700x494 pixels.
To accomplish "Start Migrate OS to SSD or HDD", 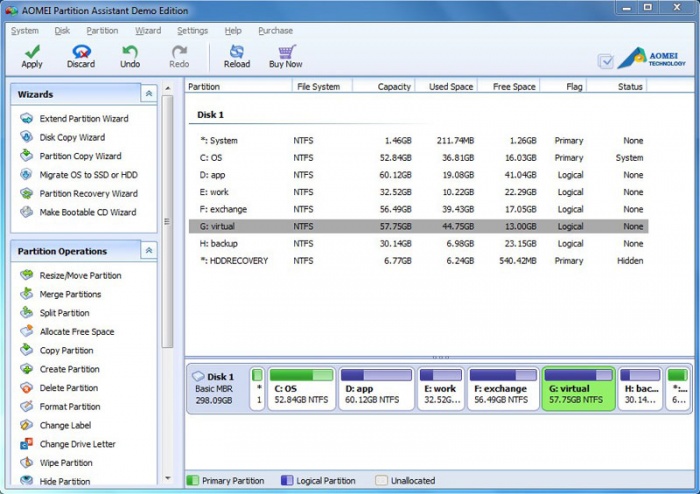I will point(88,175).
